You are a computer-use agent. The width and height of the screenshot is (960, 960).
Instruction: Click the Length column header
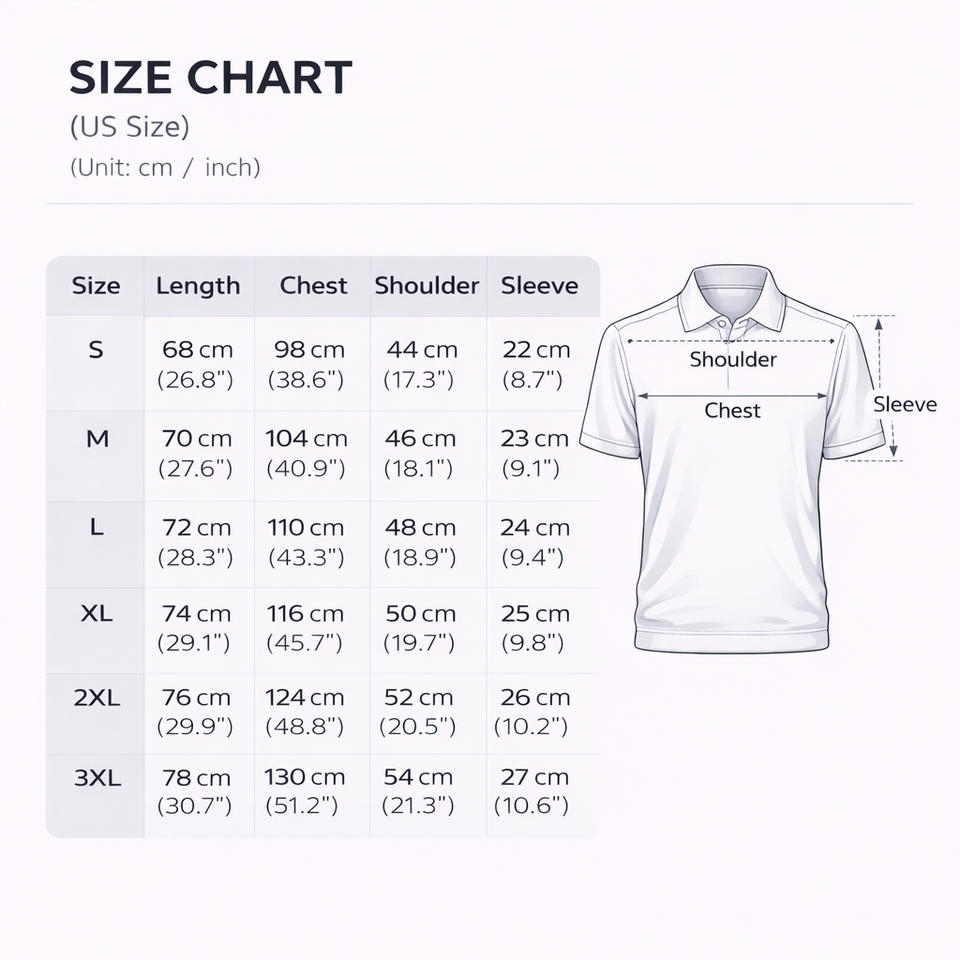coord(198,286)
